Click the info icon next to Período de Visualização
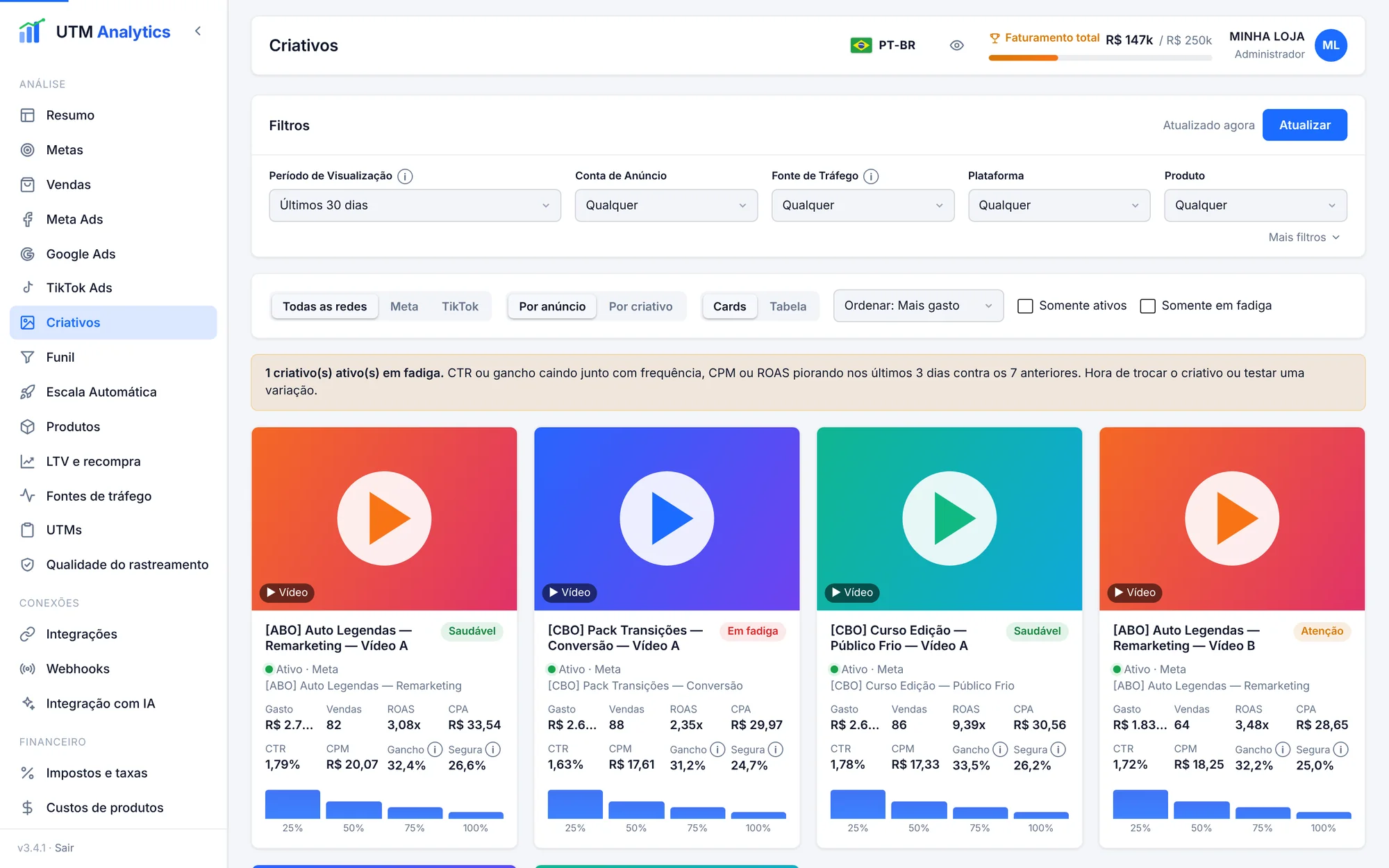This screenshot has height=868, width=1389. (x=405, y=176)
